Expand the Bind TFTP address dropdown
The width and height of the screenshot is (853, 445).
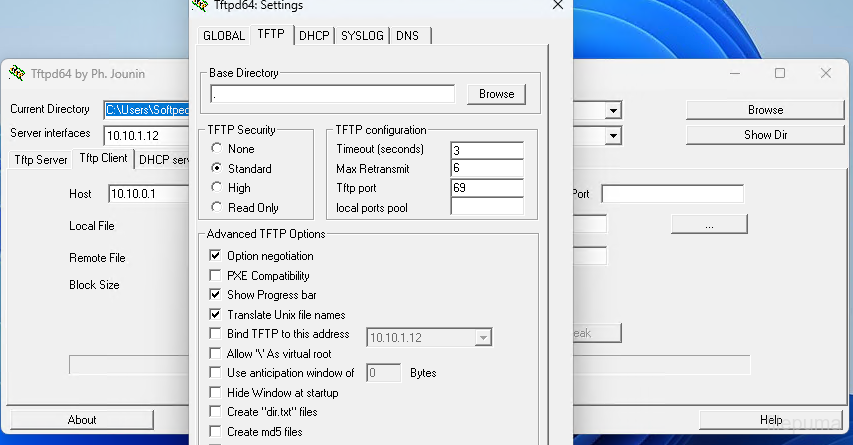click(483, 338)
